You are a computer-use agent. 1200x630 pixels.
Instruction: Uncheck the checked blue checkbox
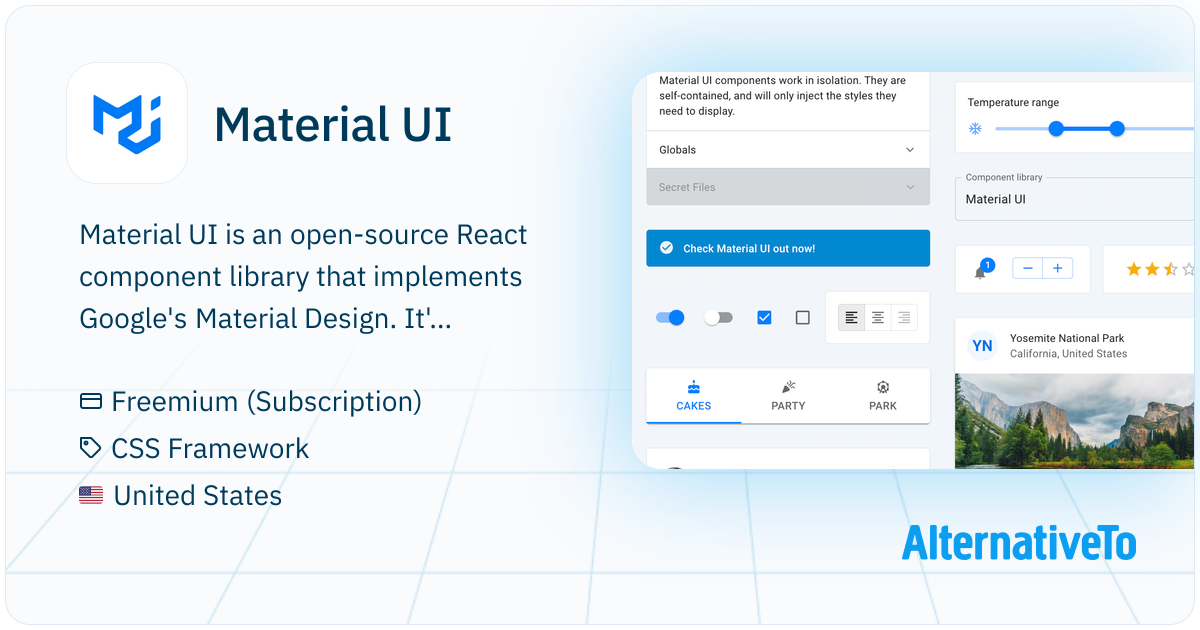point(765,318)
